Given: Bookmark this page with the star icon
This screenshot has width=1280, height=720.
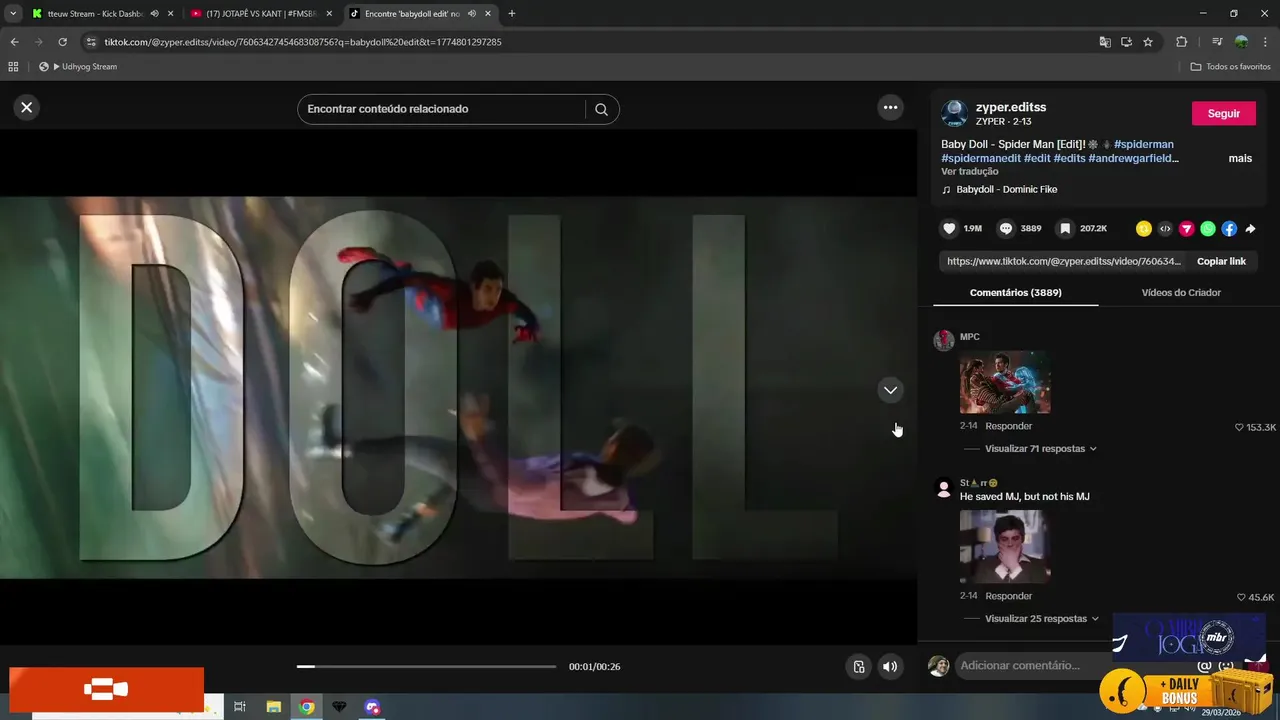Looking at the screenshot, I should pos(1148,42).
